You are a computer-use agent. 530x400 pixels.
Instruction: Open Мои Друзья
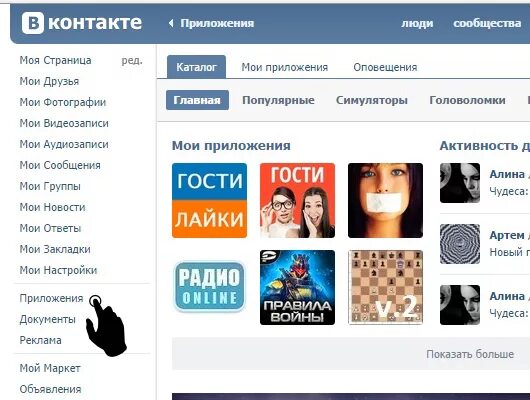49,81
